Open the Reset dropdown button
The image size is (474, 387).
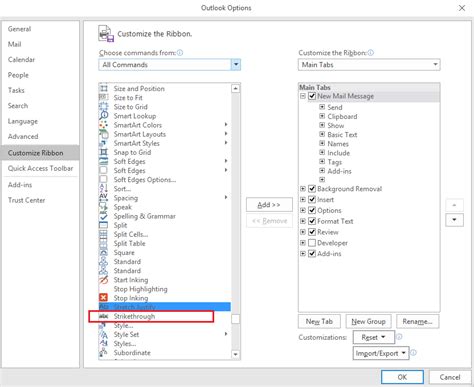click(374, 337)
